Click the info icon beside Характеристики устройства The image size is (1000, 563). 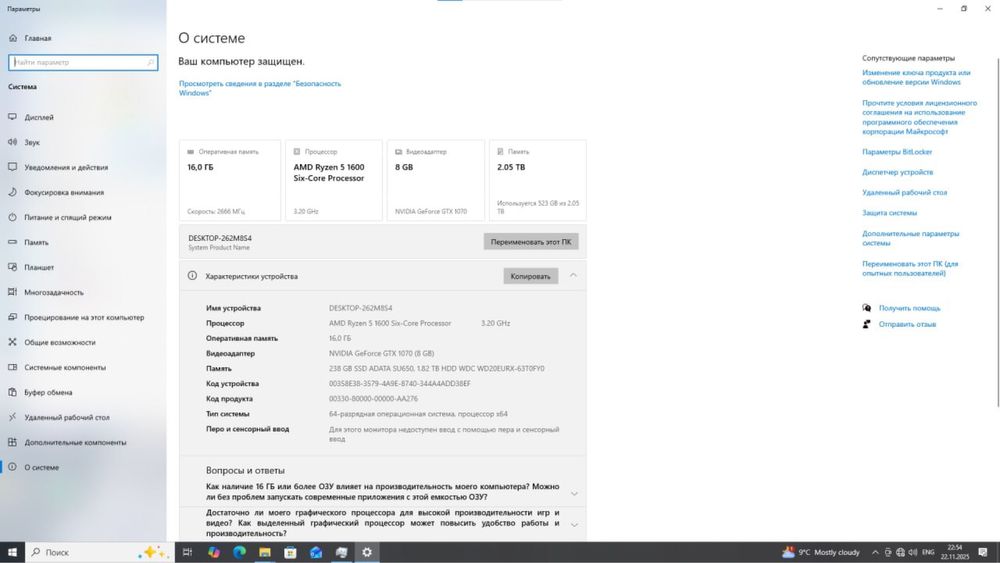point(192,276)
